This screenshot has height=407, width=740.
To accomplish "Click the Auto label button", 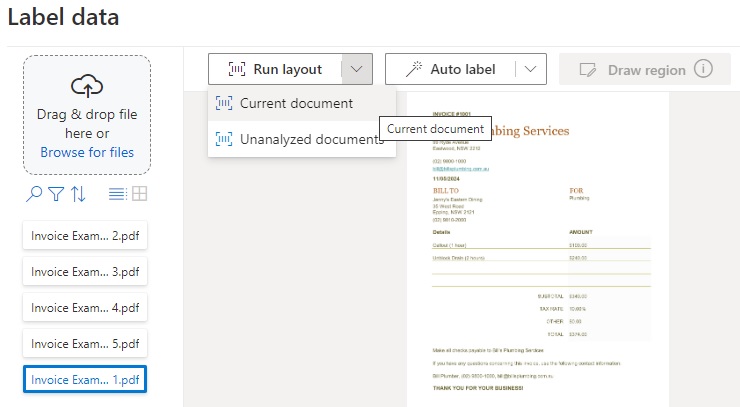I will click(x=450, y=69).
